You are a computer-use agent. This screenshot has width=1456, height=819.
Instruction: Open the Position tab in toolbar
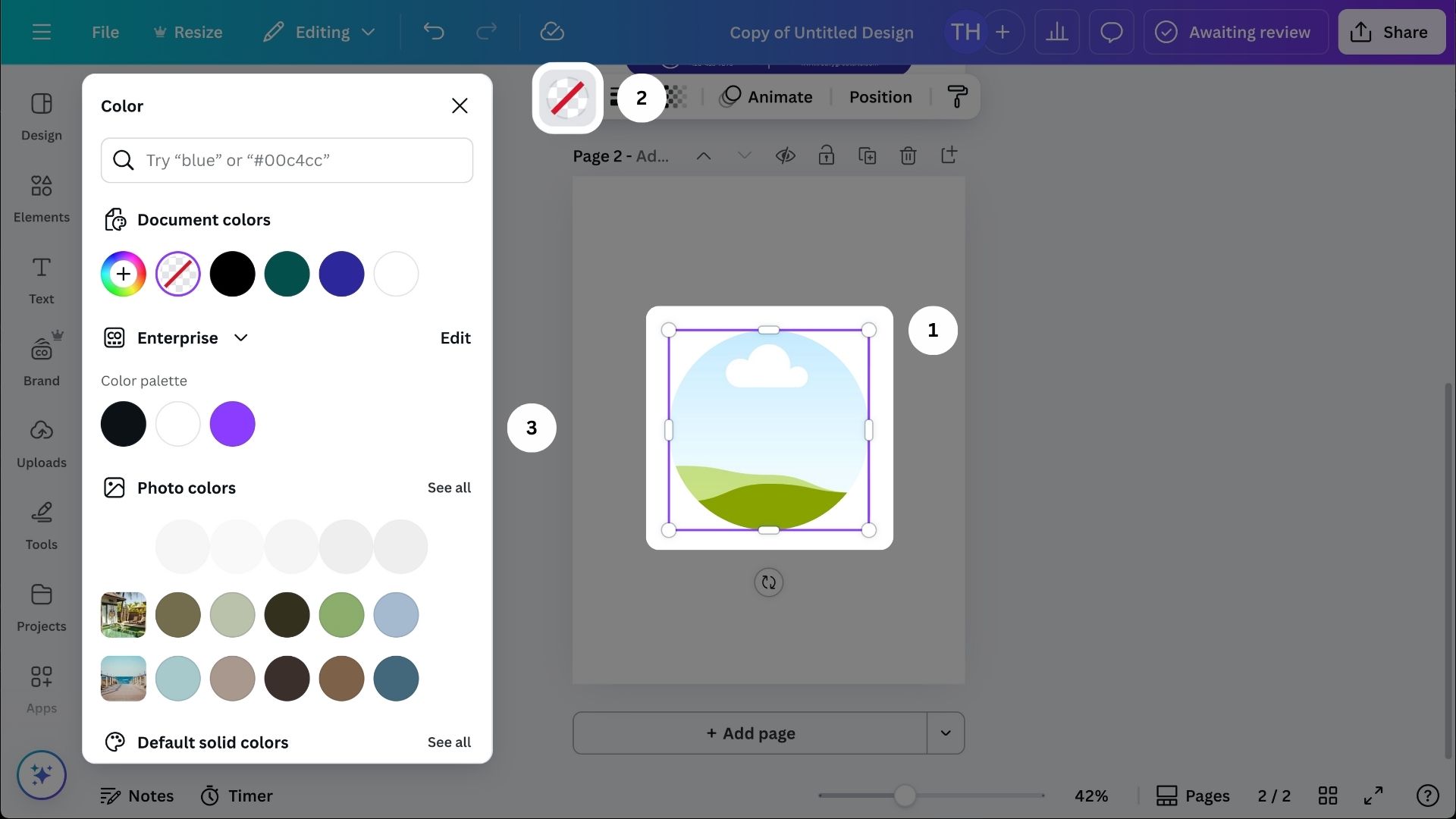tap(880, 96)
